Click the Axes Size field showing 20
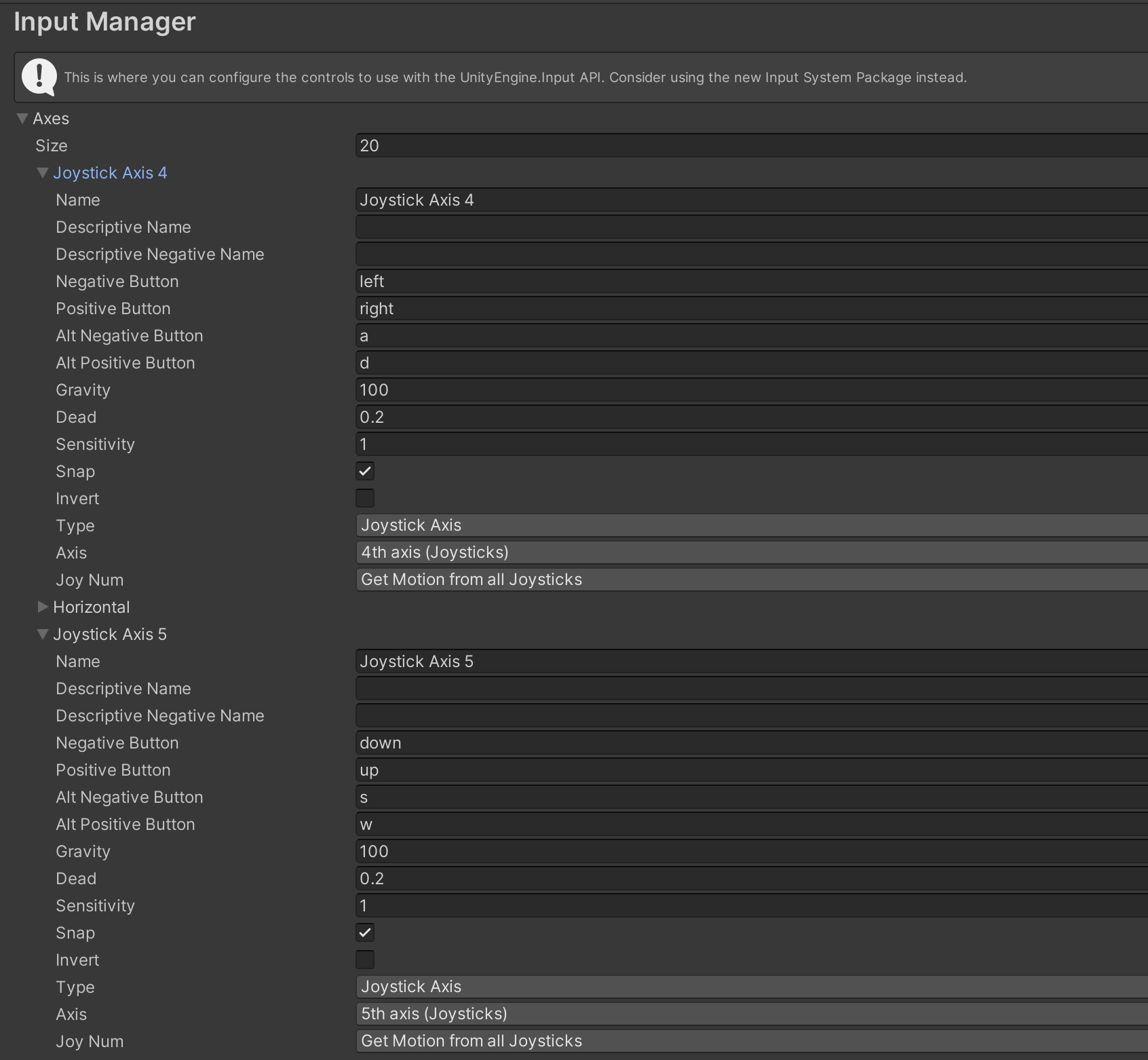The image size is (1148, 1060). (751, 146)
